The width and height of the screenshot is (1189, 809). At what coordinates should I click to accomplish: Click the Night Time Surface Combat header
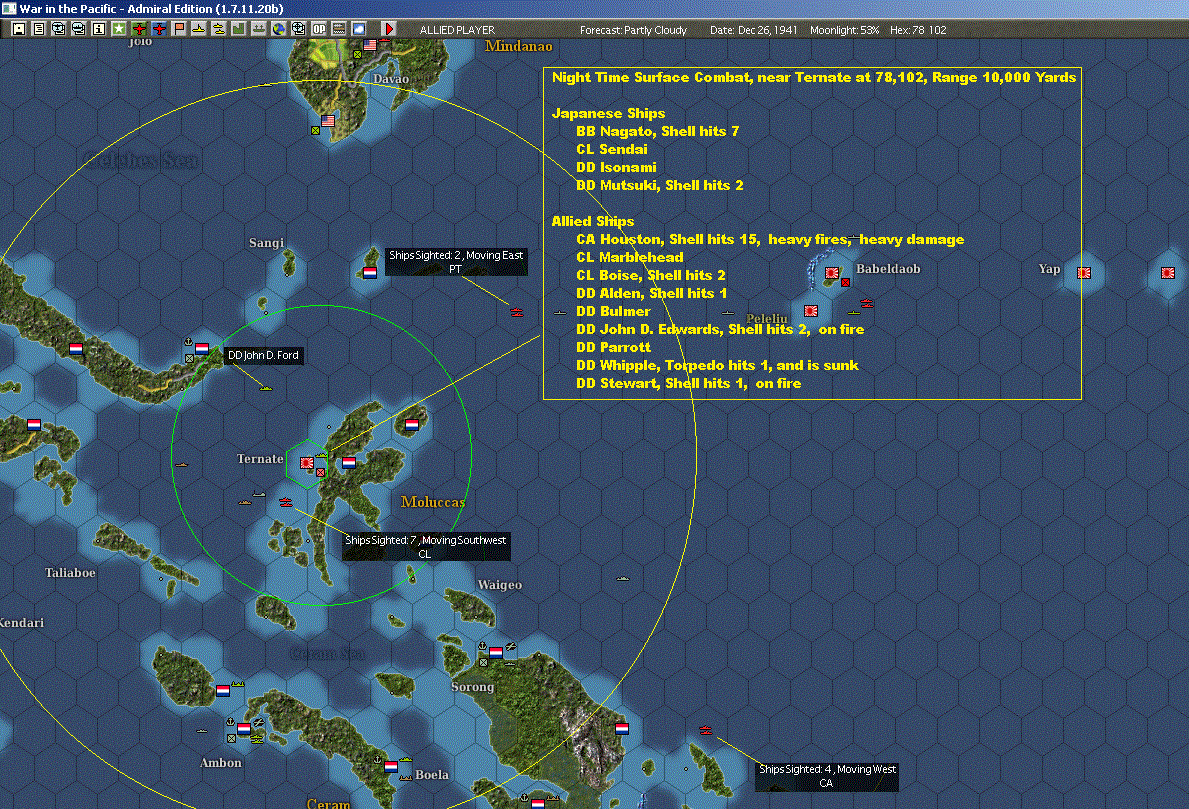coord(814,77)
